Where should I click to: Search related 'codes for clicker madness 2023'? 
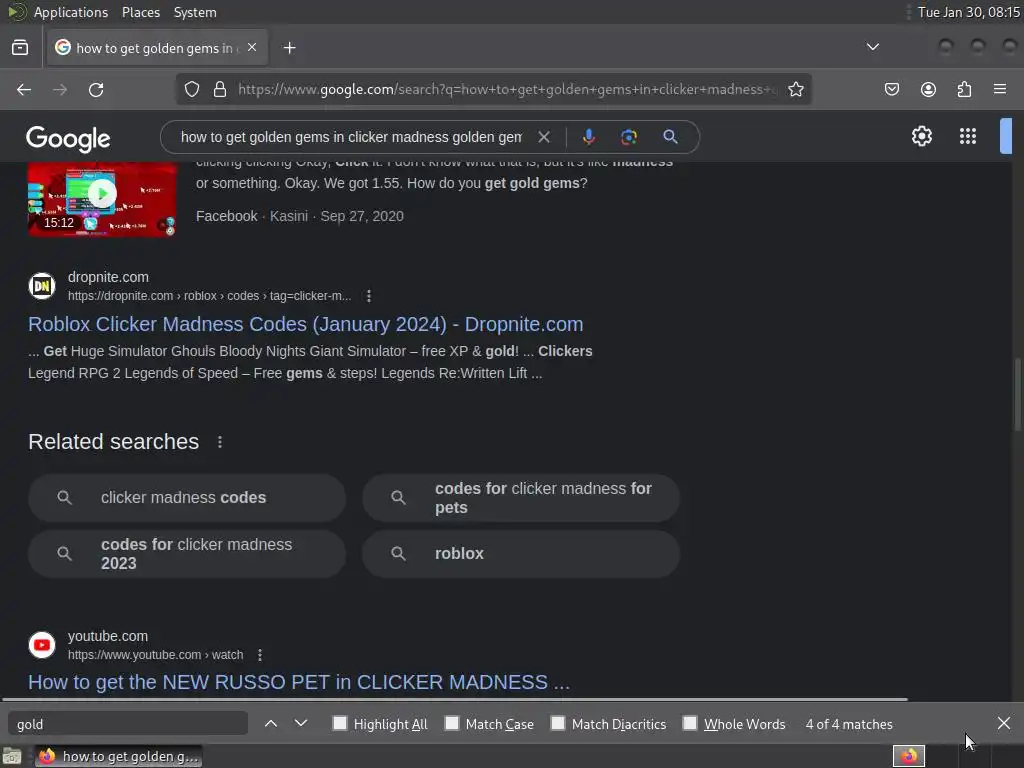(187, 554)
